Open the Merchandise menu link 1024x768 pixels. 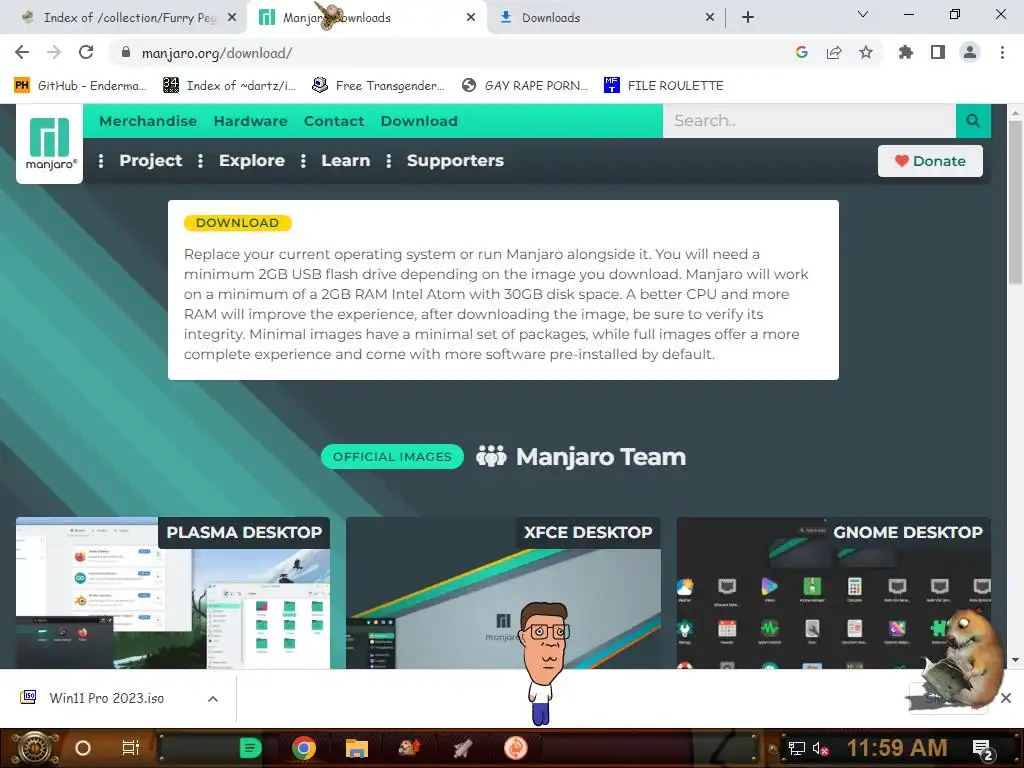point(148,121)
